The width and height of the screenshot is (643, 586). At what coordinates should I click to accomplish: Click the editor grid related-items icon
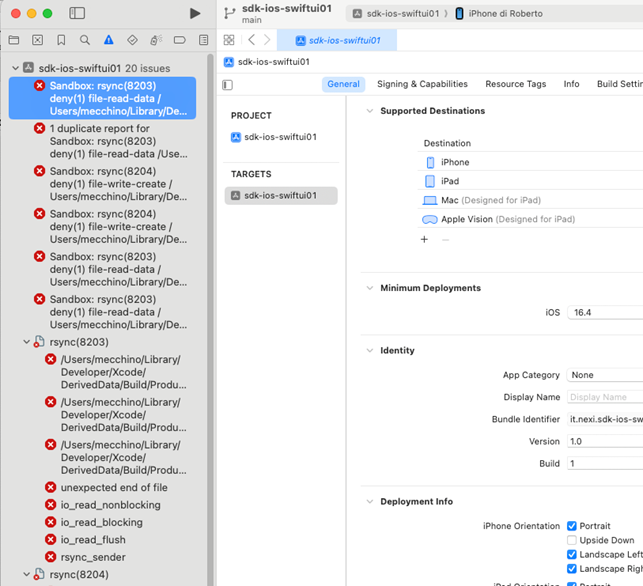click(229, 40)
